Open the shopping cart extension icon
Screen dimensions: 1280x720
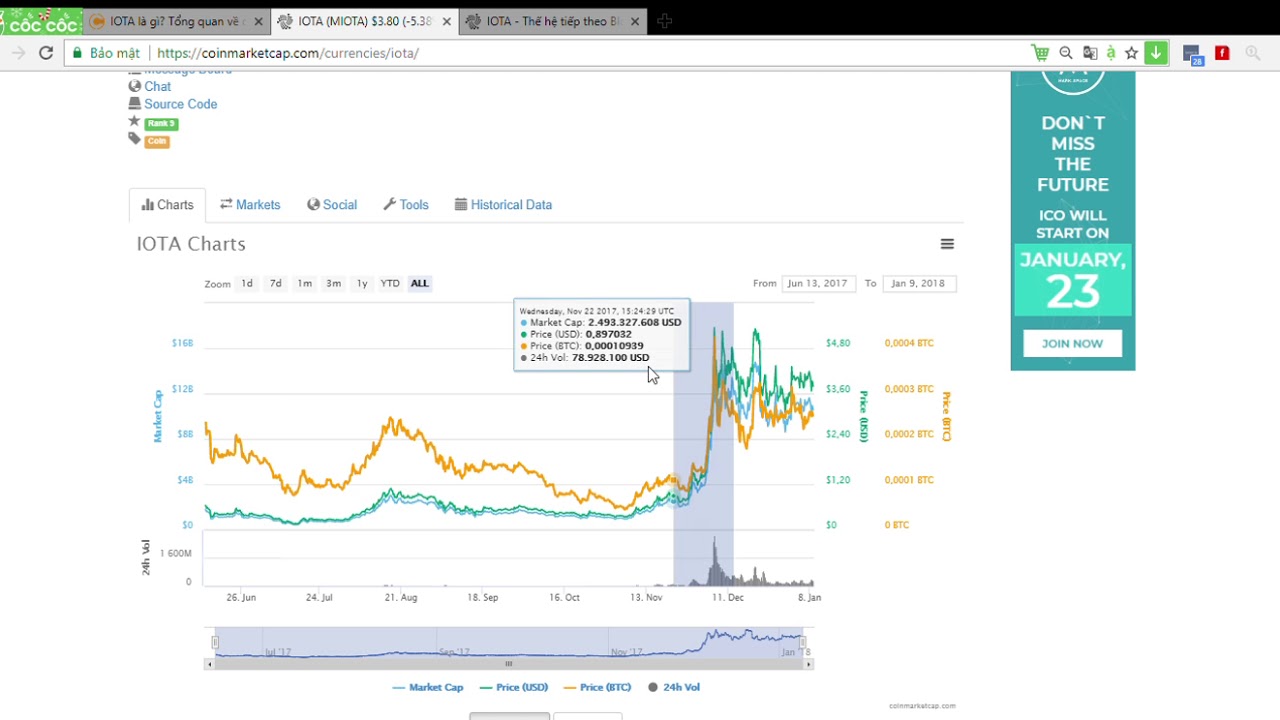coord(1040,53)
